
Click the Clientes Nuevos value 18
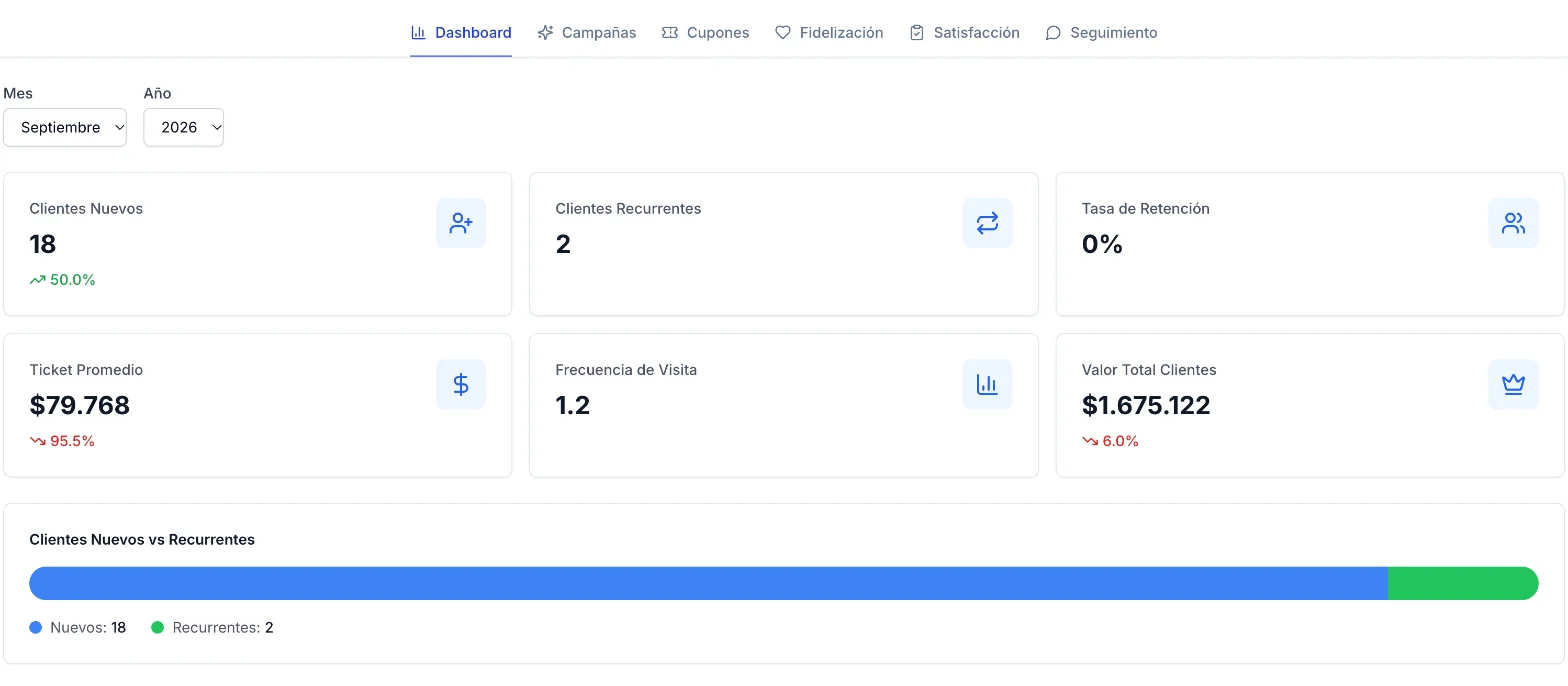click(43, 244)
